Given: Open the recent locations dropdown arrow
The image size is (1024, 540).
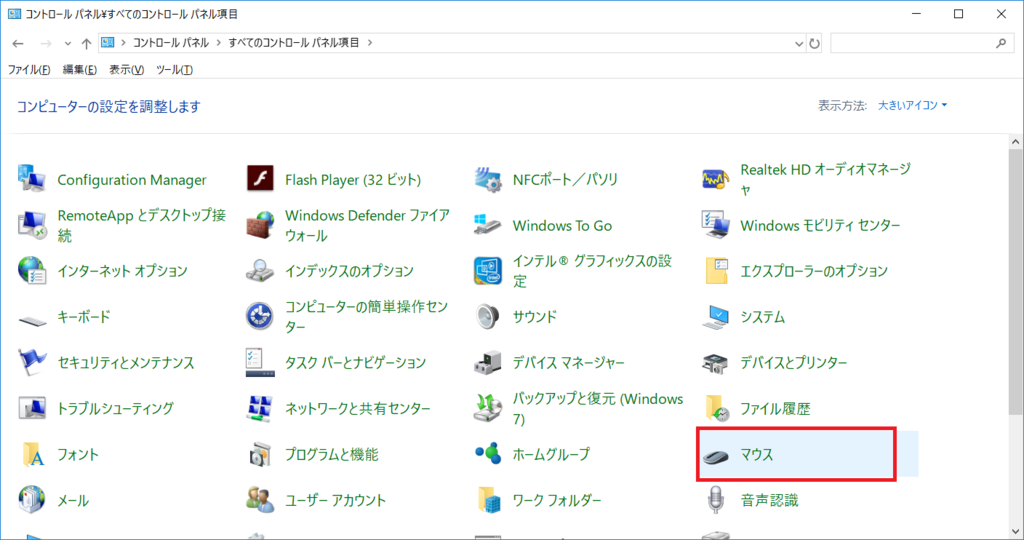Looking at the screenshot, I should point(68,44).
